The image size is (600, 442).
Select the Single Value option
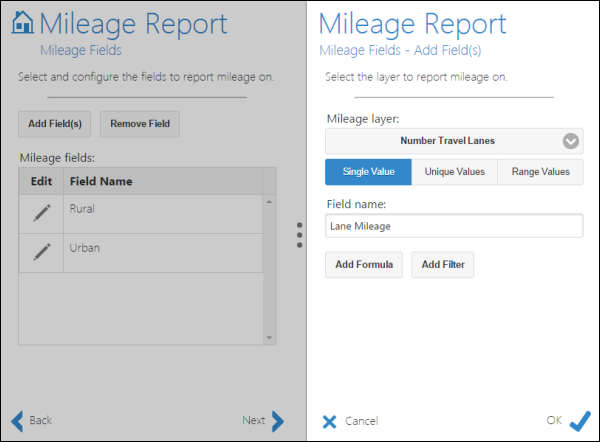point(367,172)
